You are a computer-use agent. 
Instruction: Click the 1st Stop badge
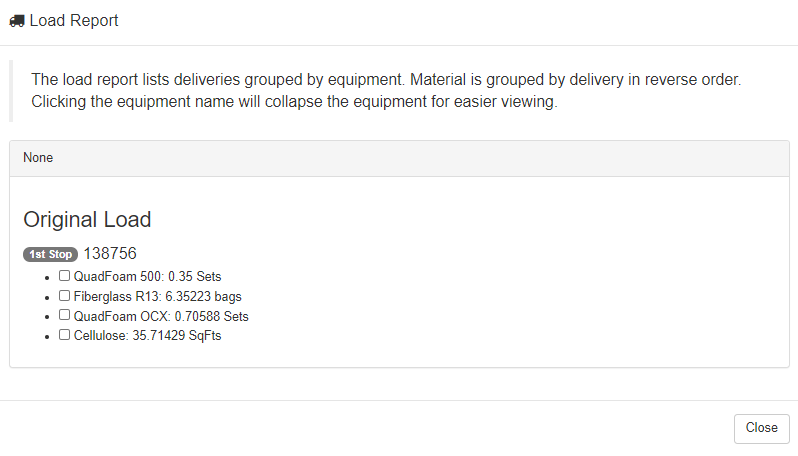(x=50, y=254)
